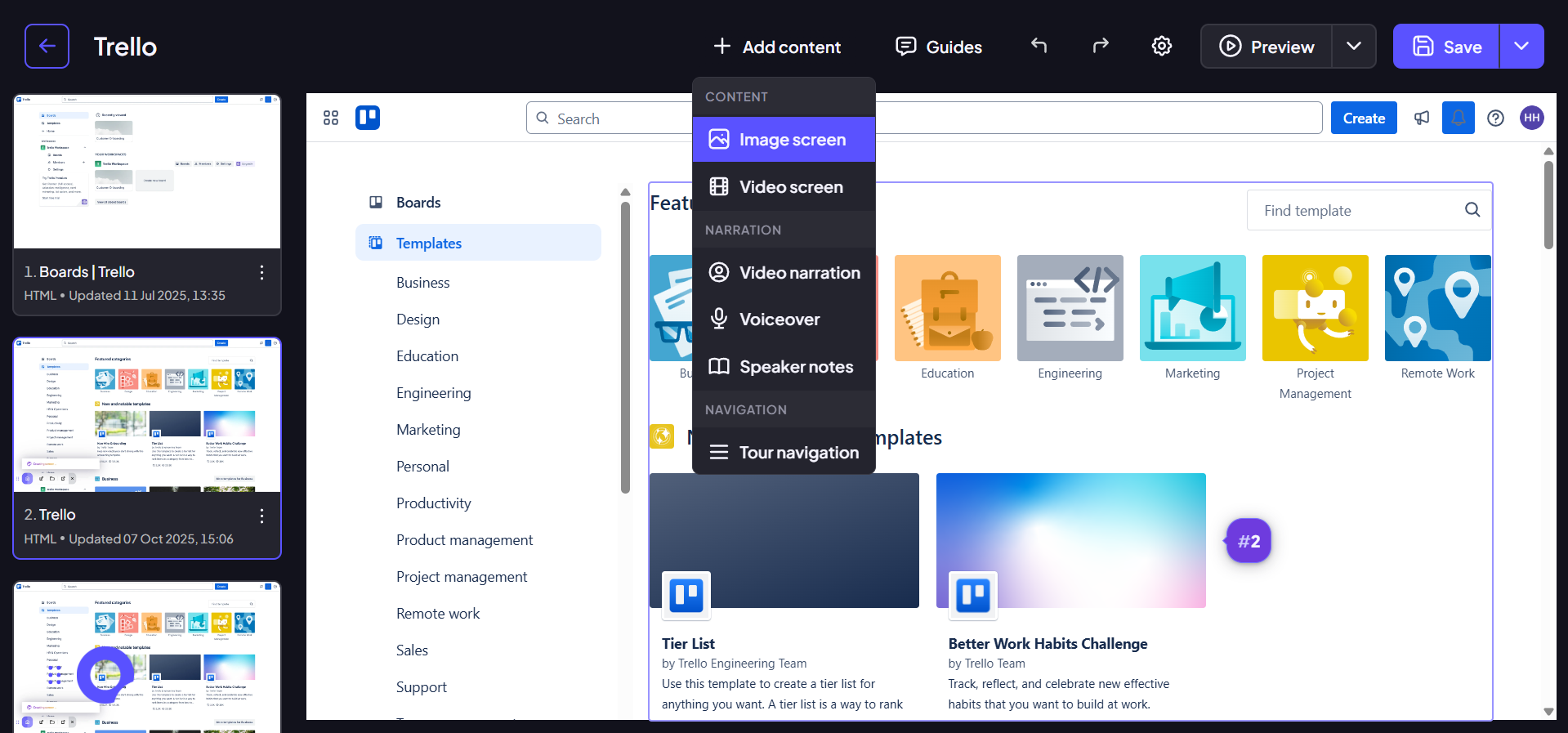Screen dimensions: 1568x733
Task: Open the Education category in sidebar
Action: 427,356
